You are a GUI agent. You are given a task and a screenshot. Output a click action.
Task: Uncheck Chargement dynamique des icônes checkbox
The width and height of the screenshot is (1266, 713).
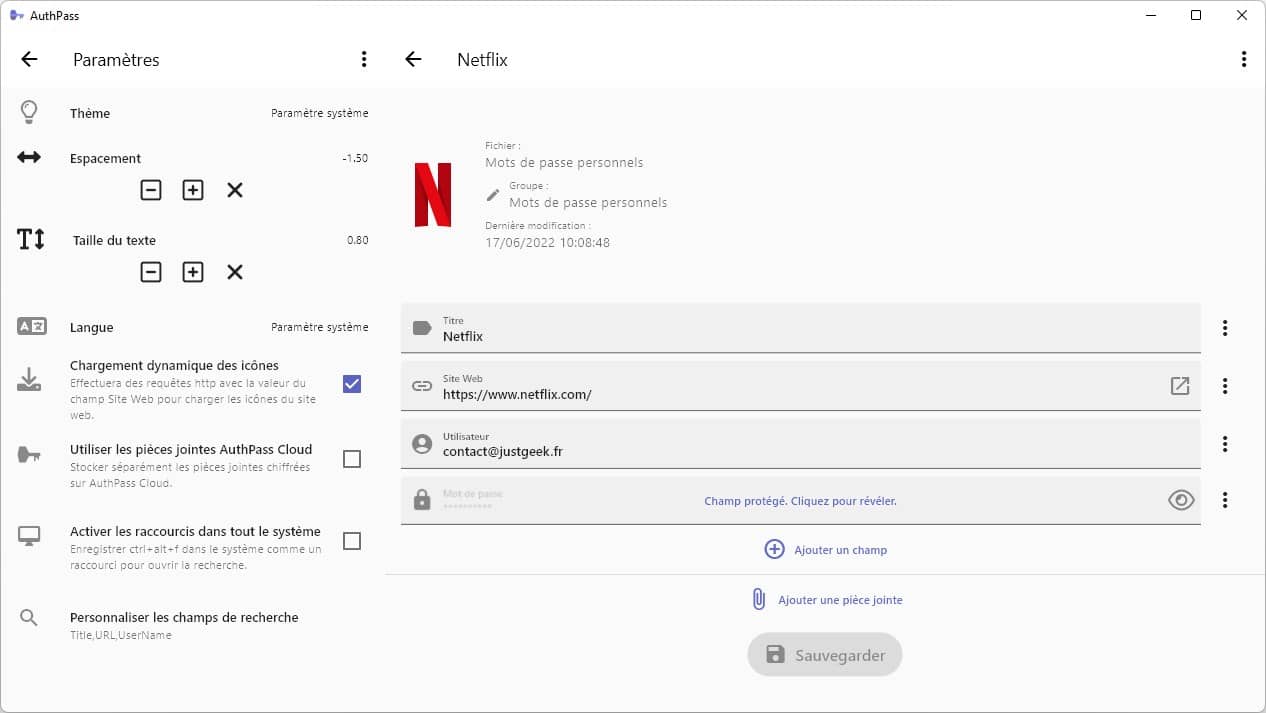352,384
